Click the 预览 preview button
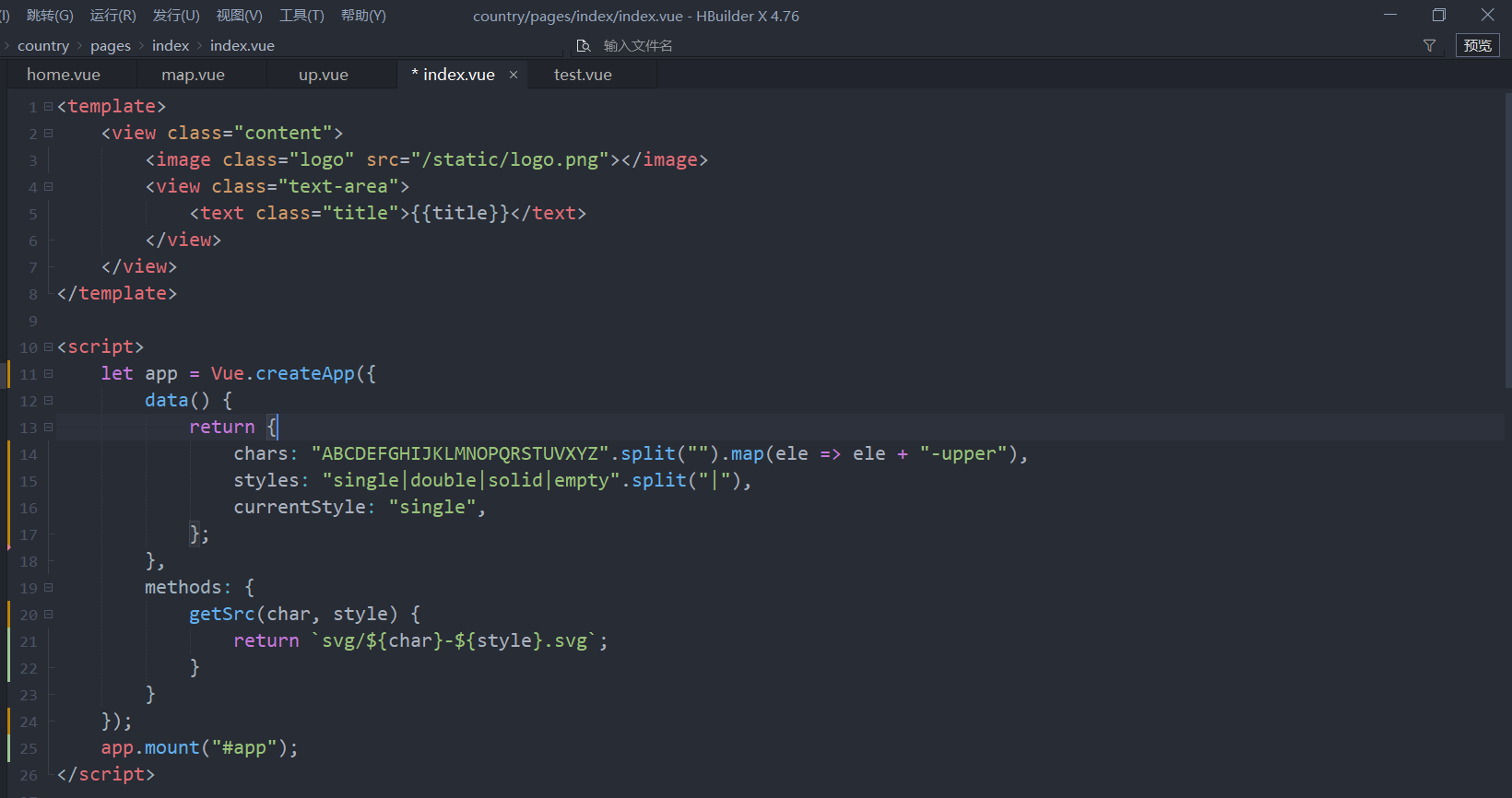The height and width of the screenshot is (798, 1512). coord(1477,45)
